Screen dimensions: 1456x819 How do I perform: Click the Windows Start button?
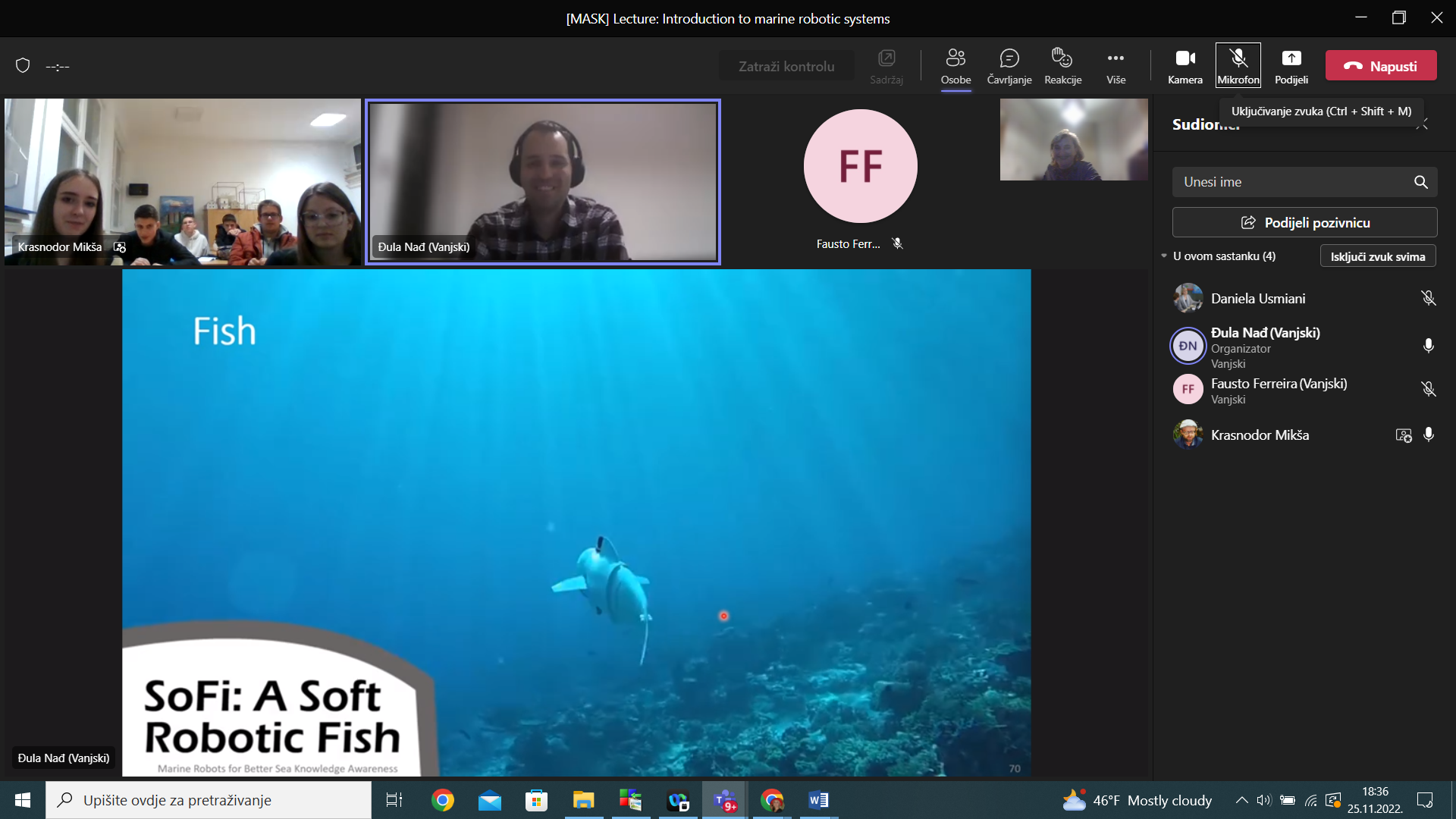pos(22,800)
